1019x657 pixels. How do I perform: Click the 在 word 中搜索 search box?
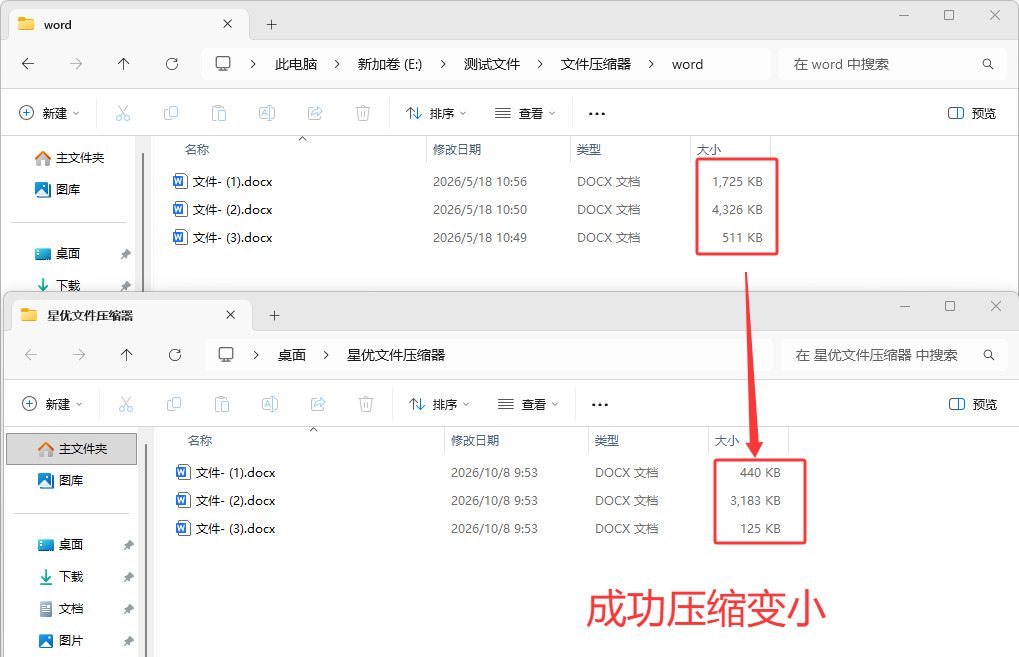892,64
